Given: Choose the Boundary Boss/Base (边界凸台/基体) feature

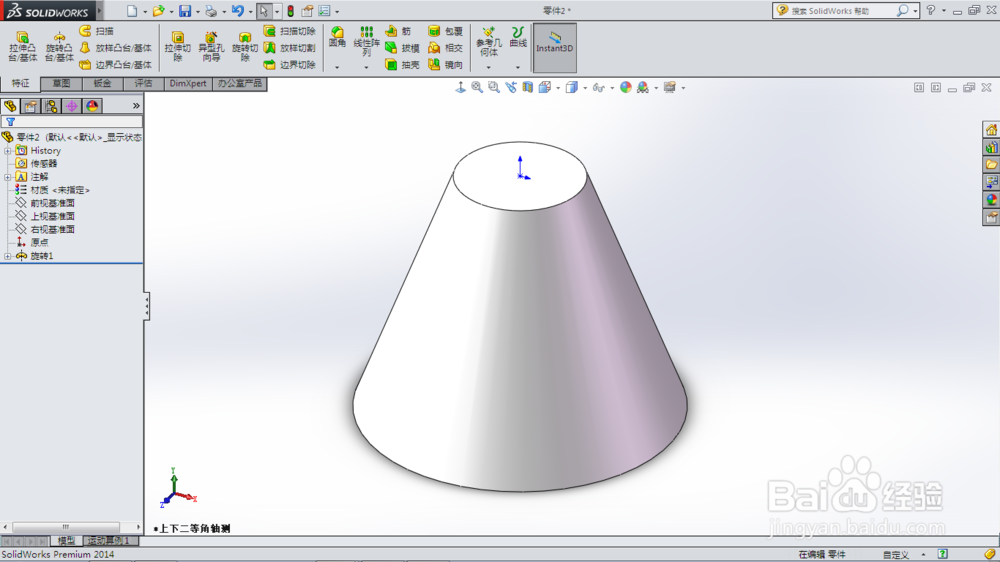Looking at the screenshot, I should point(116,64).
